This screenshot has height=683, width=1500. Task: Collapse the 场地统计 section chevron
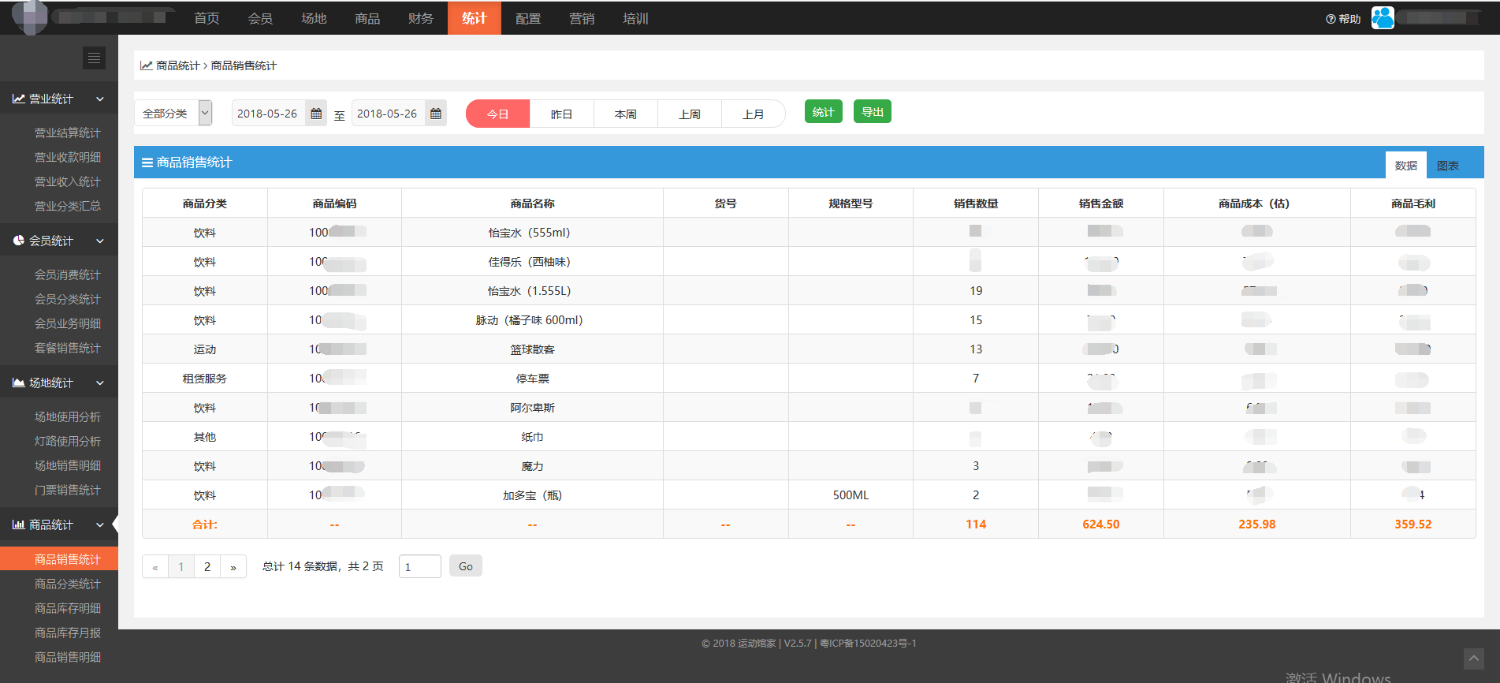pos(99,383)
